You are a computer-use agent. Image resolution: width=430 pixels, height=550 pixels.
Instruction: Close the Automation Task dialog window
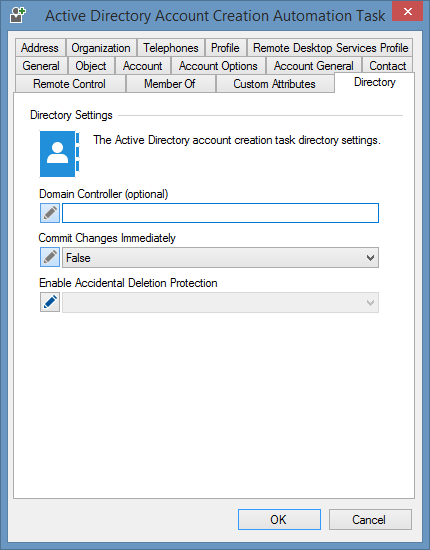(x=407, y=11)
